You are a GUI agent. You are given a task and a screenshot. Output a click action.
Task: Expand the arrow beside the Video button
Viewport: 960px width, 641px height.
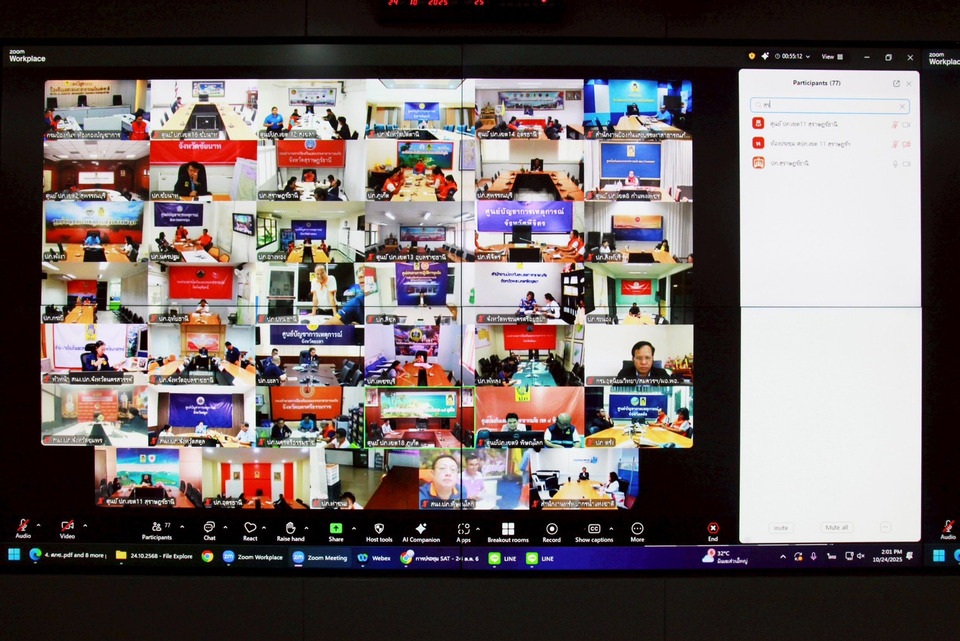tap(84, 525)
